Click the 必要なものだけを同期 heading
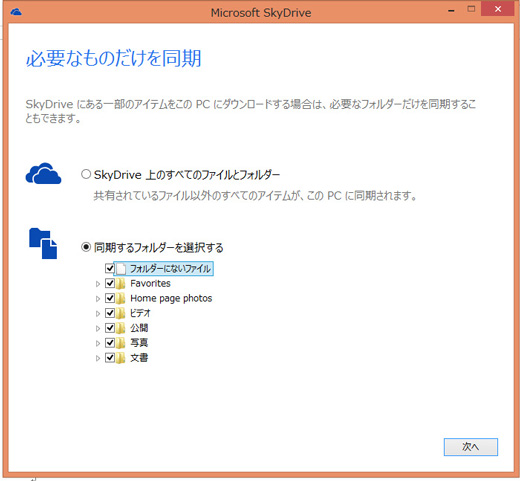The height and width of the screenshot is (481, 520). (114, 58)
